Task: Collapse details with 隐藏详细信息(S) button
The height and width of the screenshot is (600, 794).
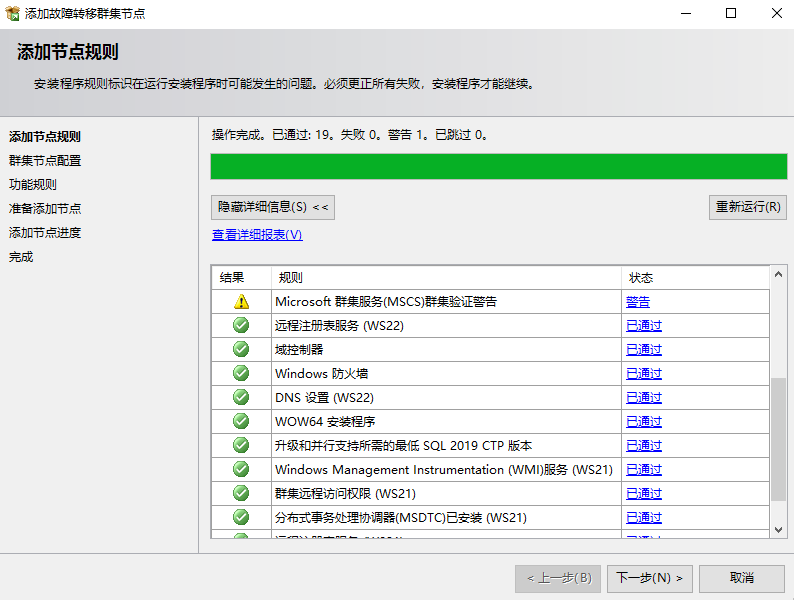Action: (x=273, y=207)
